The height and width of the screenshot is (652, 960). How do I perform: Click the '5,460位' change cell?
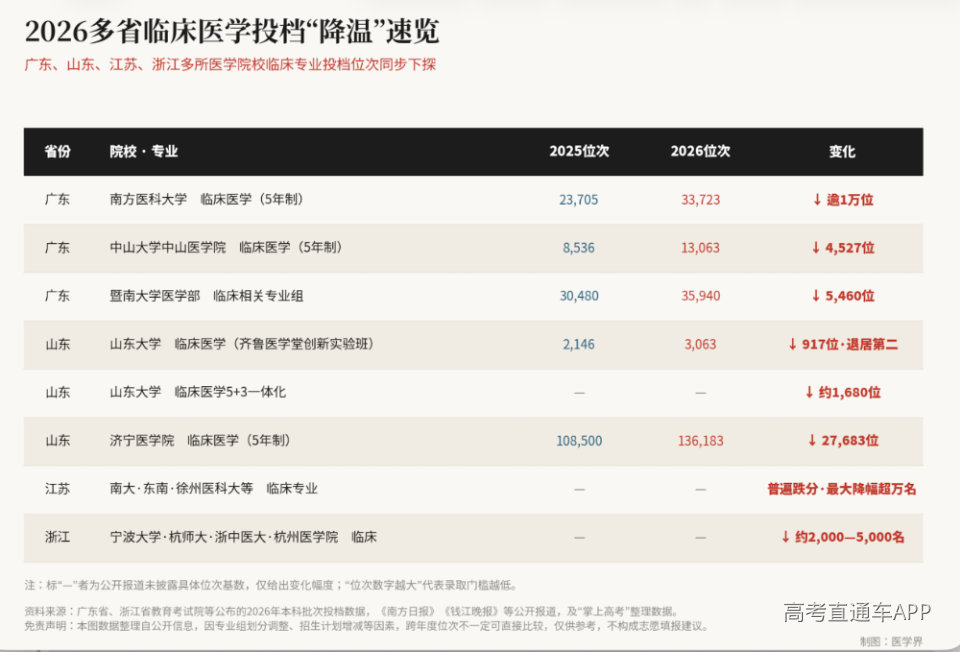click(x=842, y=296)
